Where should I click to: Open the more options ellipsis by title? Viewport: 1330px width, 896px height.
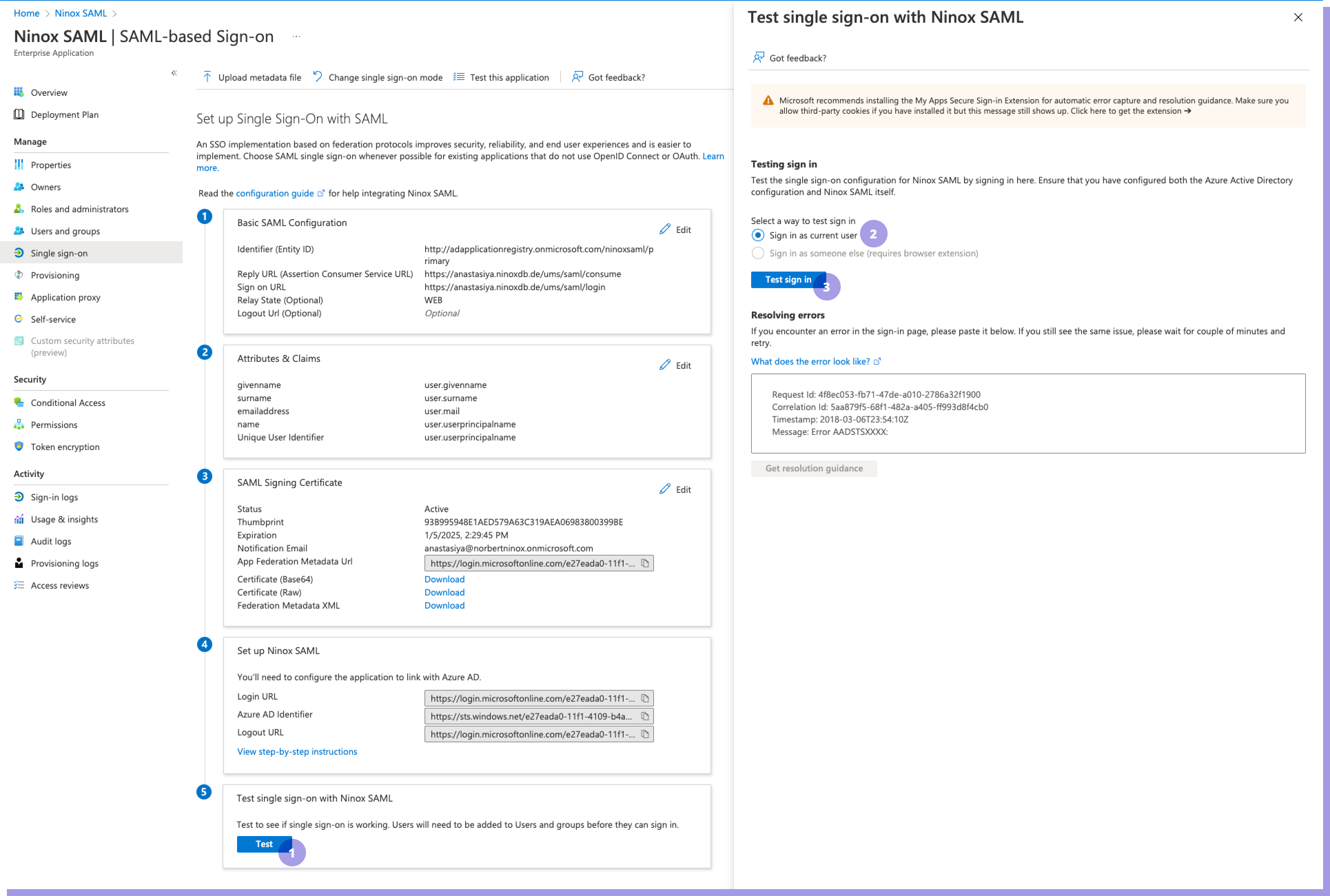(x=296, y=37)
